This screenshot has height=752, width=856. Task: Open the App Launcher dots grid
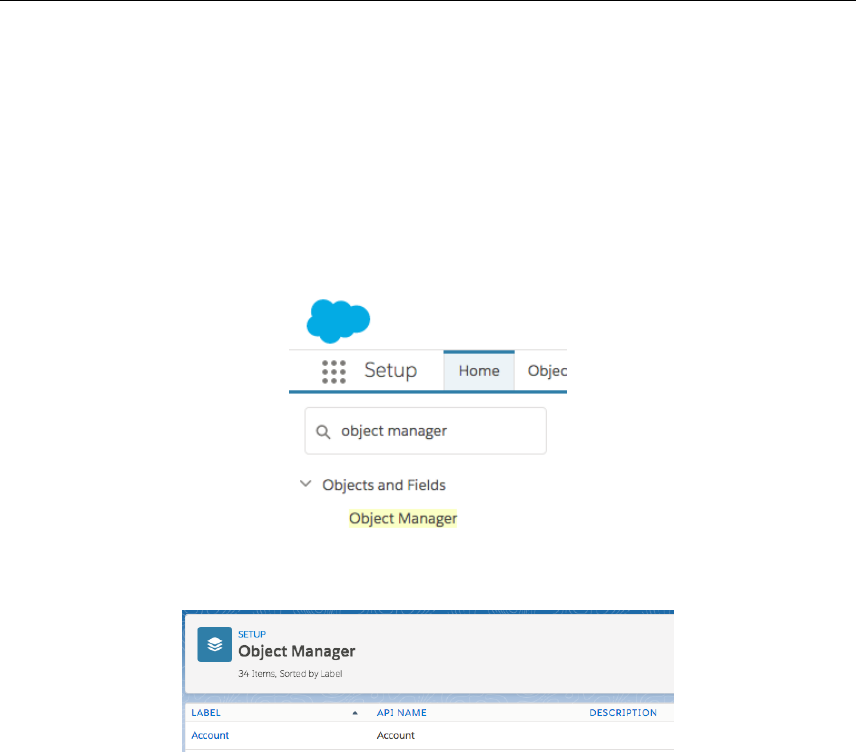click(x=334, y=372)
